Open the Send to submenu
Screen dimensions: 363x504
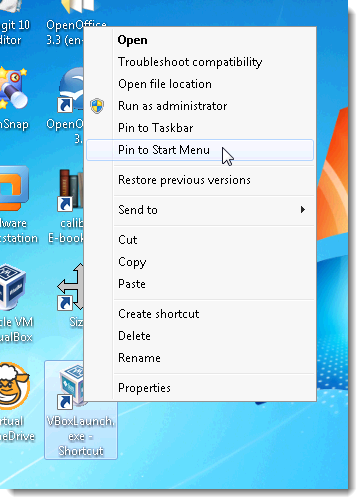pos(199,210)
